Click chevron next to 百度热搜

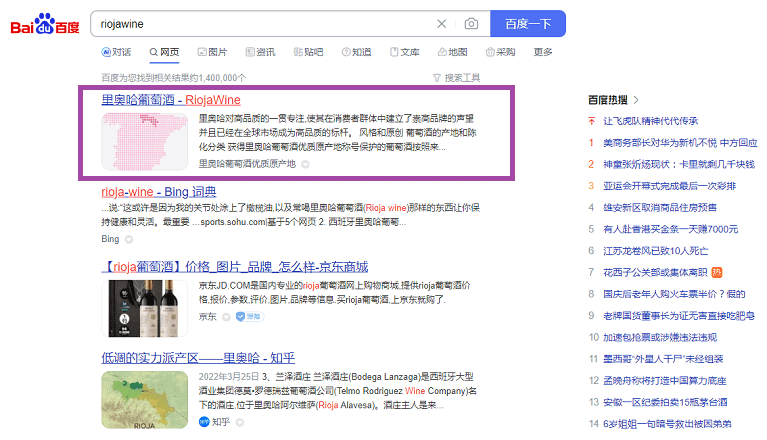[636, 100]
